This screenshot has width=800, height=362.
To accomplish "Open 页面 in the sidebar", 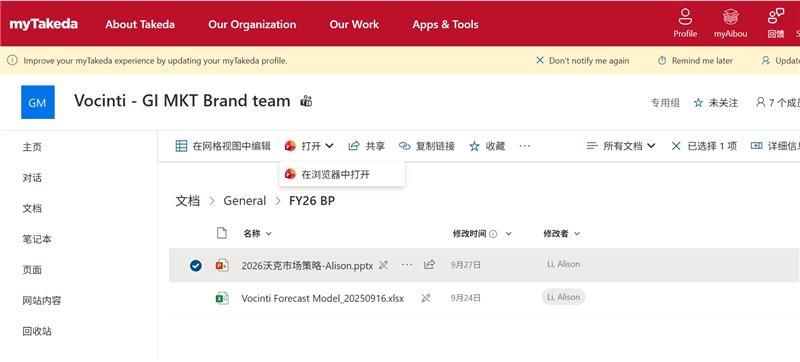I will click(x=32, y=270).
